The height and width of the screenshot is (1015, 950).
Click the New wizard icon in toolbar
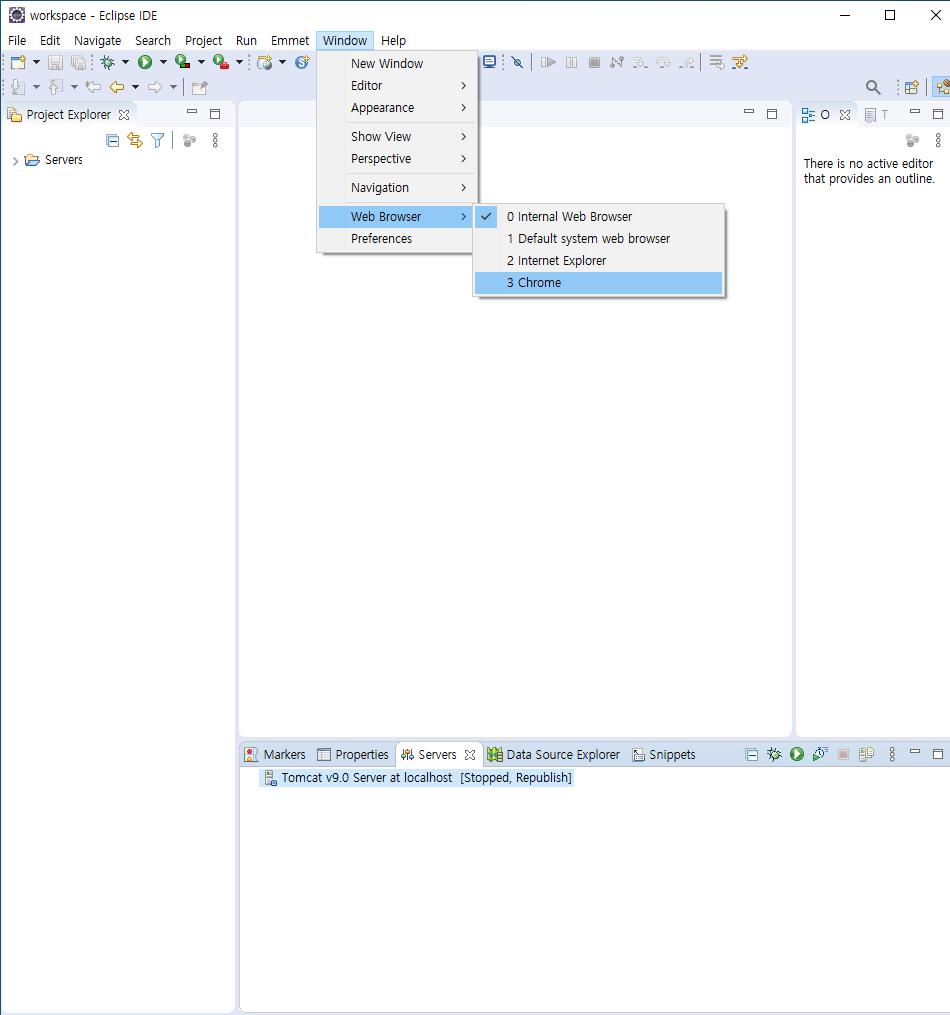pos(18,62)
